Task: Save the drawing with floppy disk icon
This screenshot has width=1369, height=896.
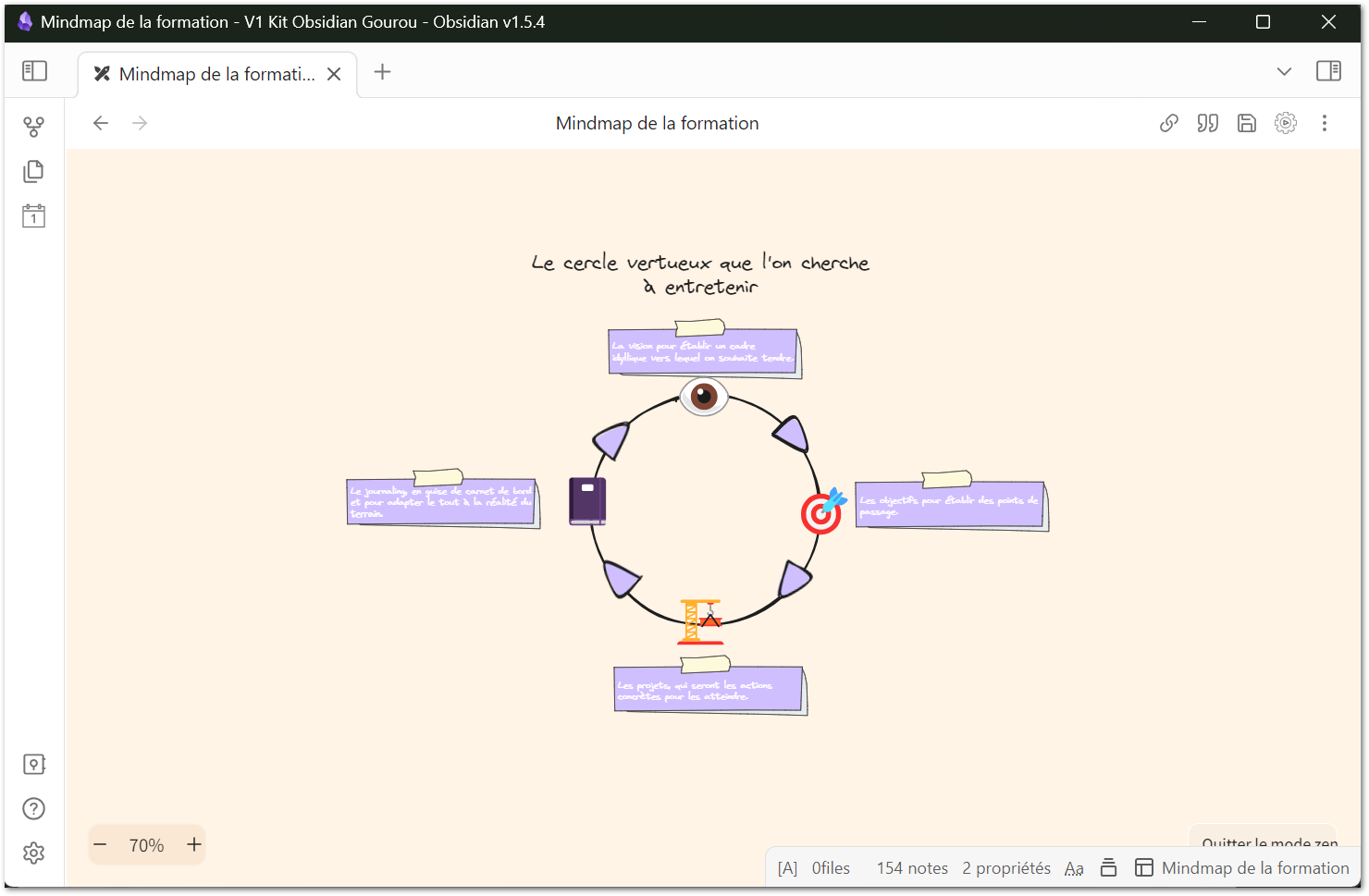Action: point(1247,123)
